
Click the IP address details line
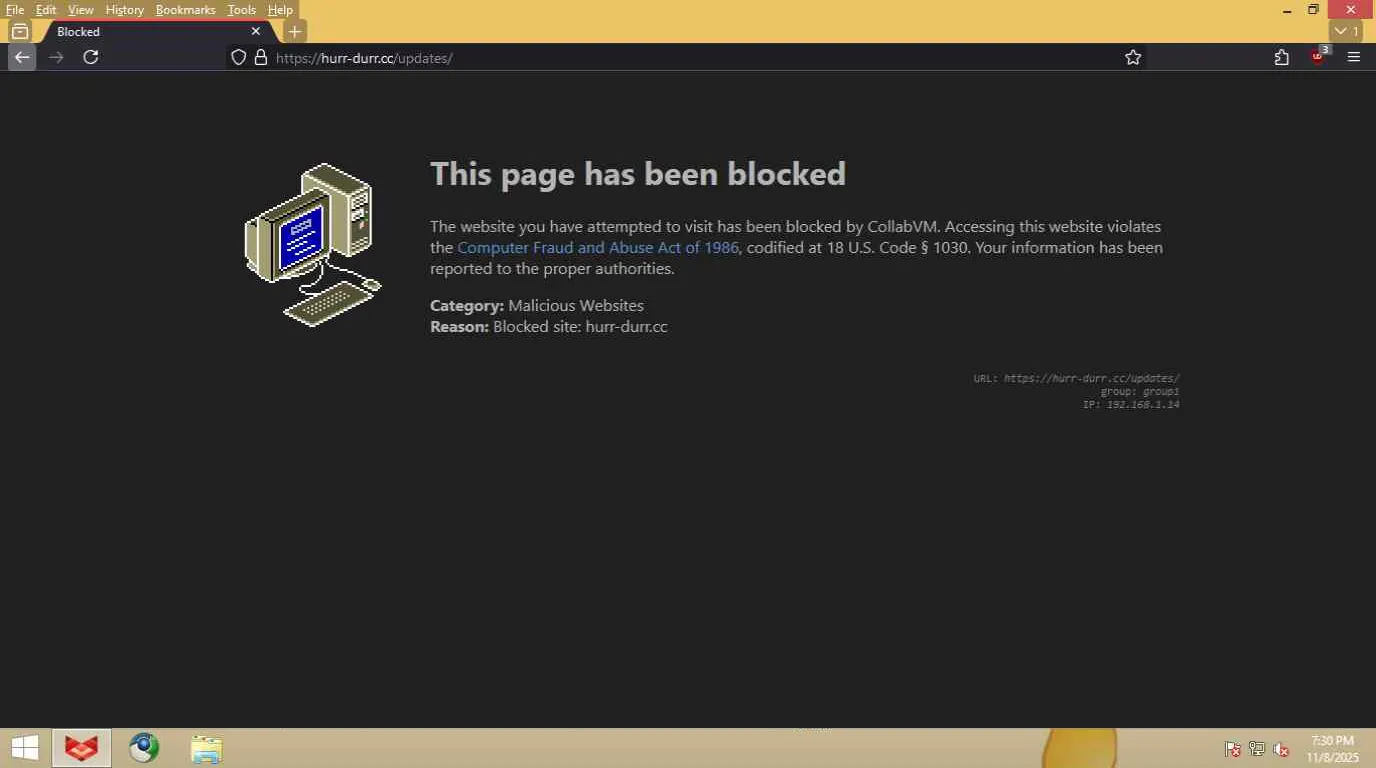click(1131, 404)
